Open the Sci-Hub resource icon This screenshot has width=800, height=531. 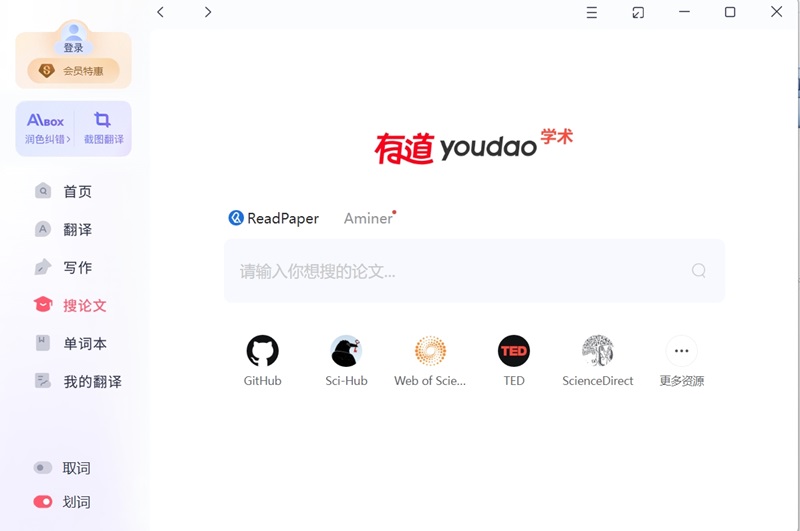tap(346, 351)
